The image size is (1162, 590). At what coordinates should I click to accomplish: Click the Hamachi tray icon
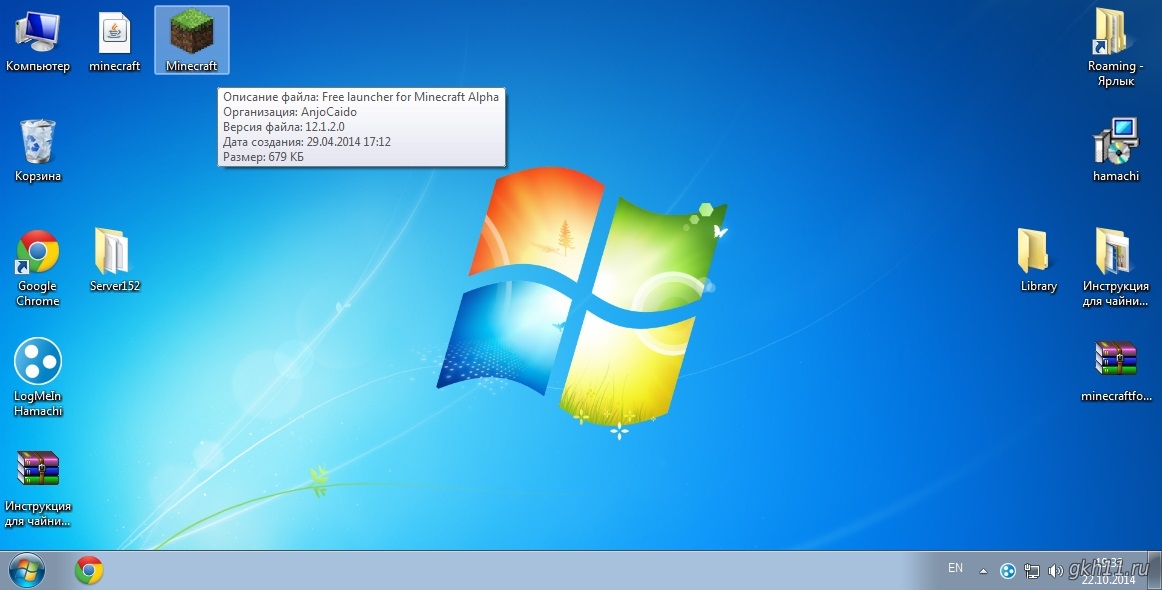1007,571
